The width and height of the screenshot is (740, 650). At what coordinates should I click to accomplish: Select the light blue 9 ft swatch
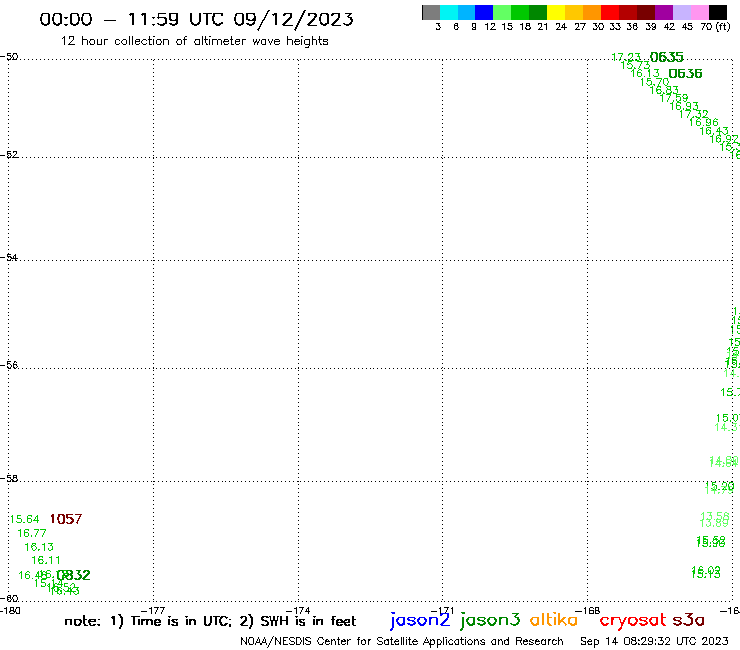tap(466, 12)
